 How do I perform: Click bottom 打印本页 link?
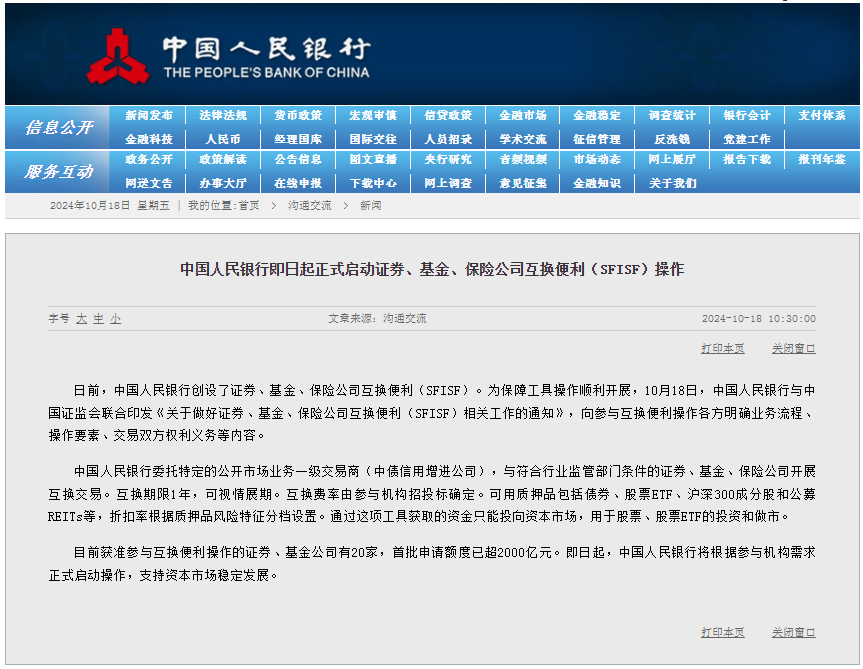(x=723, y=633)
